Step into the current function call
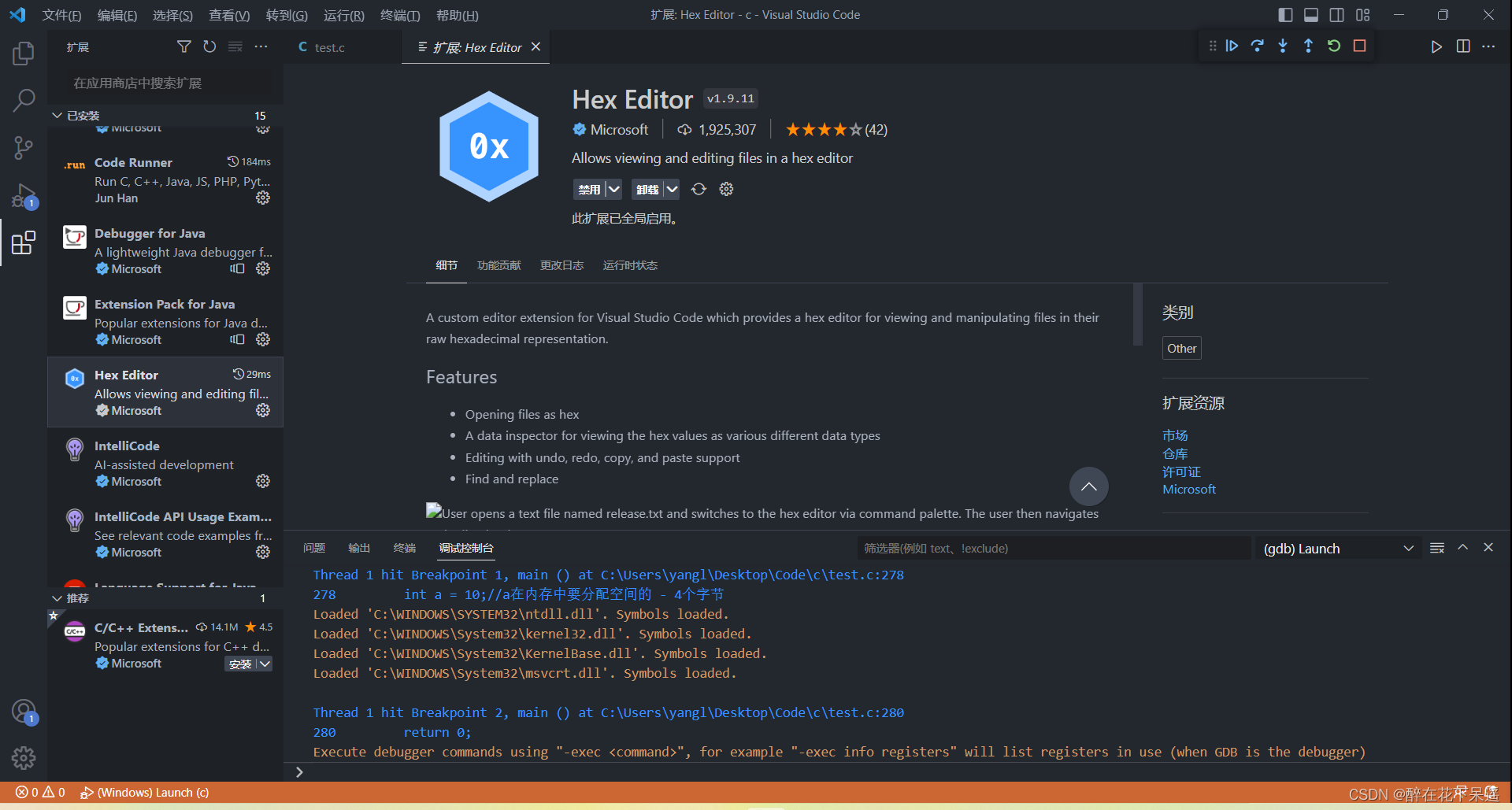 [x=1283, y=46]
